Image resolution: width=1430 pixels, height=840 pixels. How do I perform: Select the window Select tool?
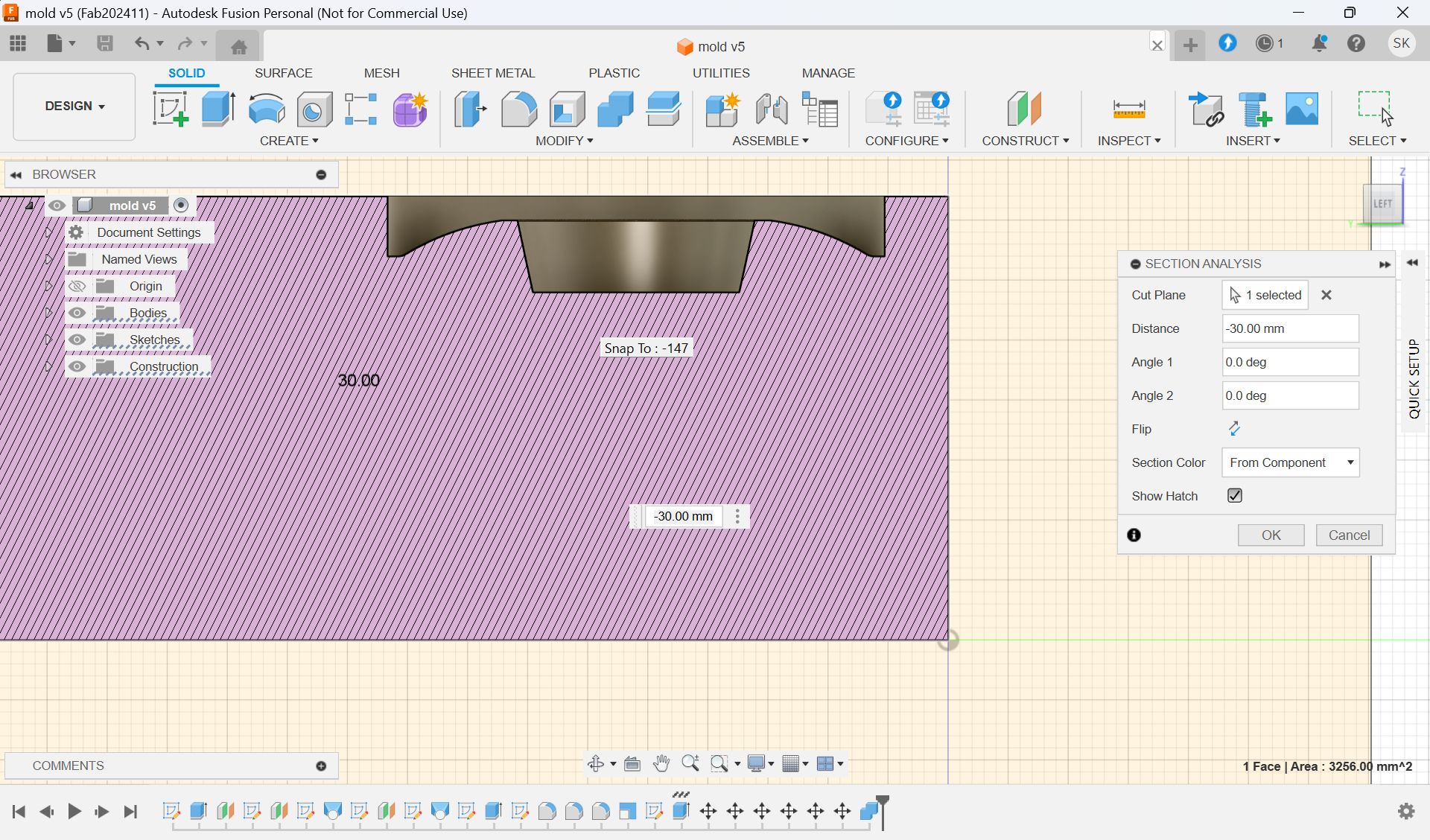(1376, 108)
